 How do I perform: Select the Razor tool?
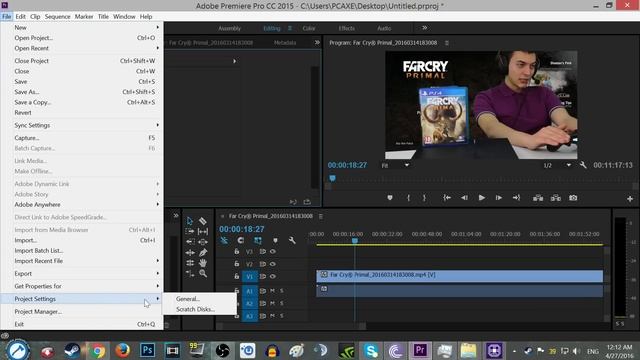(202, 221)
